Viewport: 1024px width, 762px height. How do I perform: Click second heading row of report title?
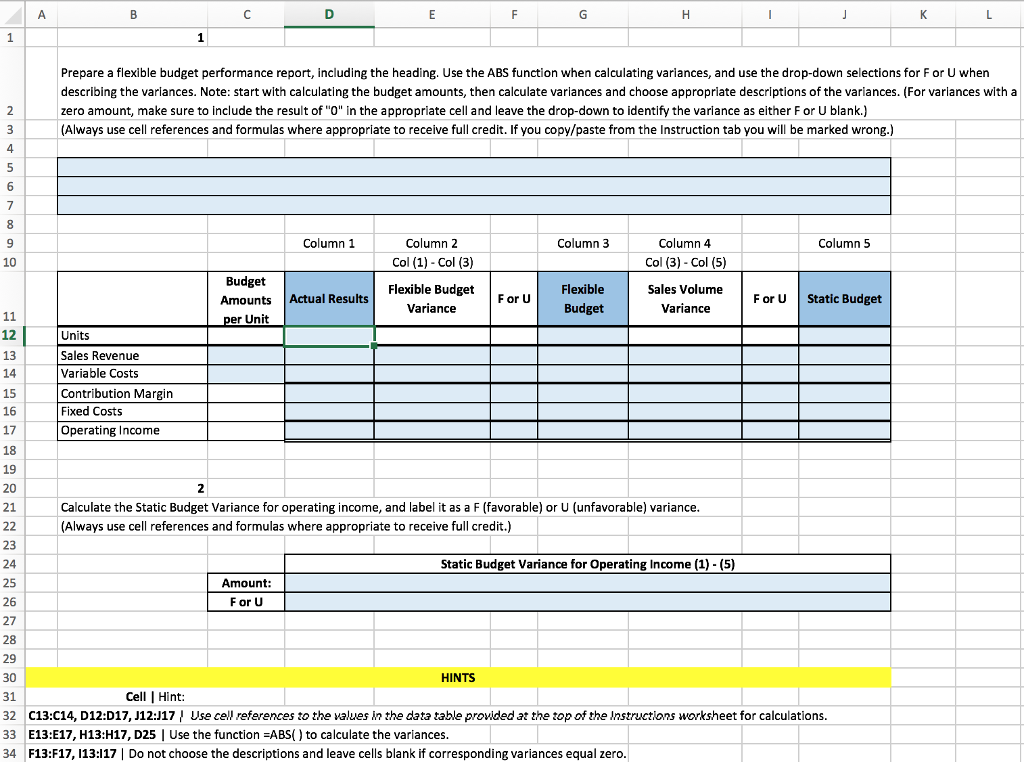(x=474, y=186)
